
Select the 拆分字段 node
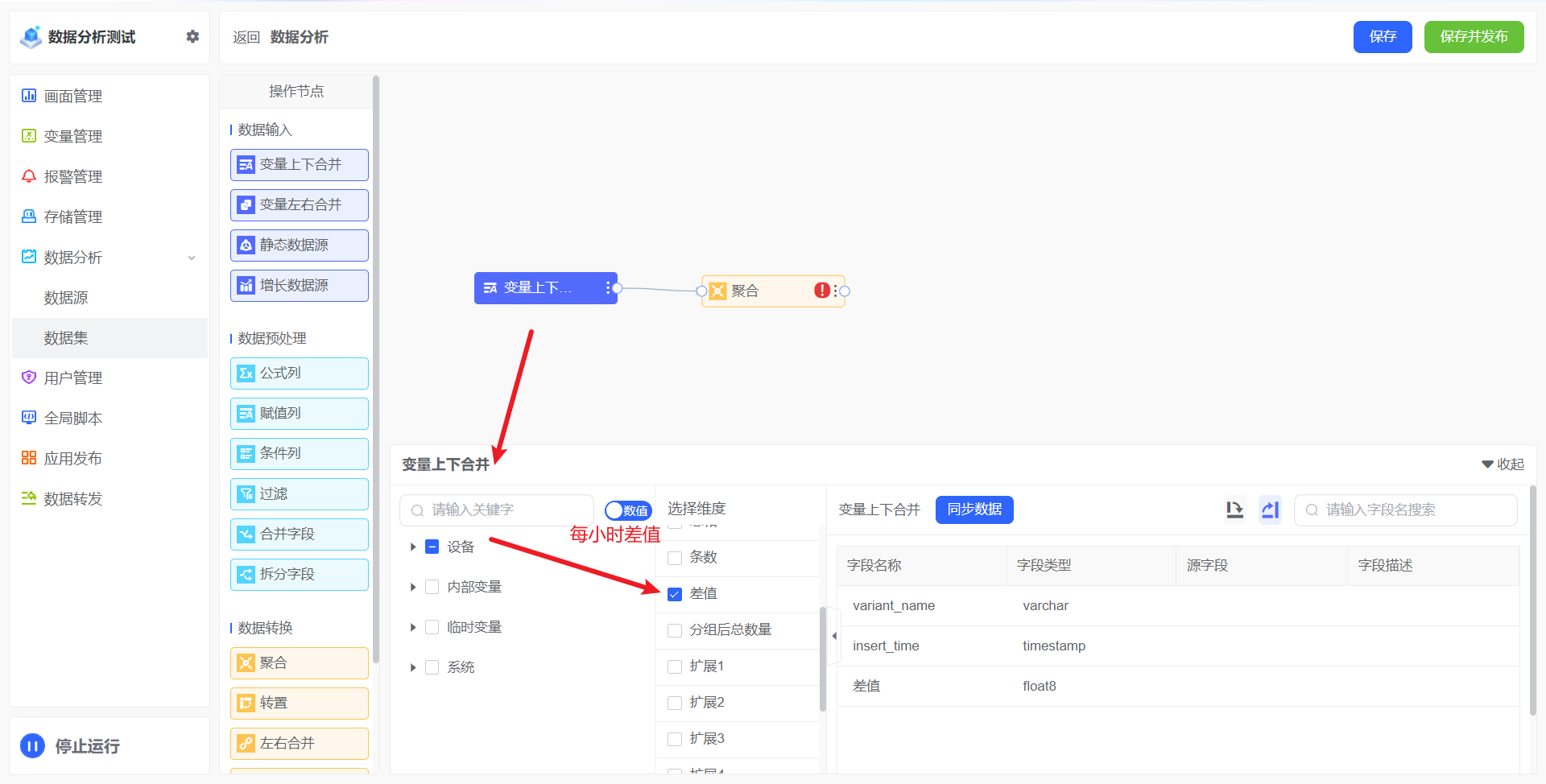pos(299,574)
